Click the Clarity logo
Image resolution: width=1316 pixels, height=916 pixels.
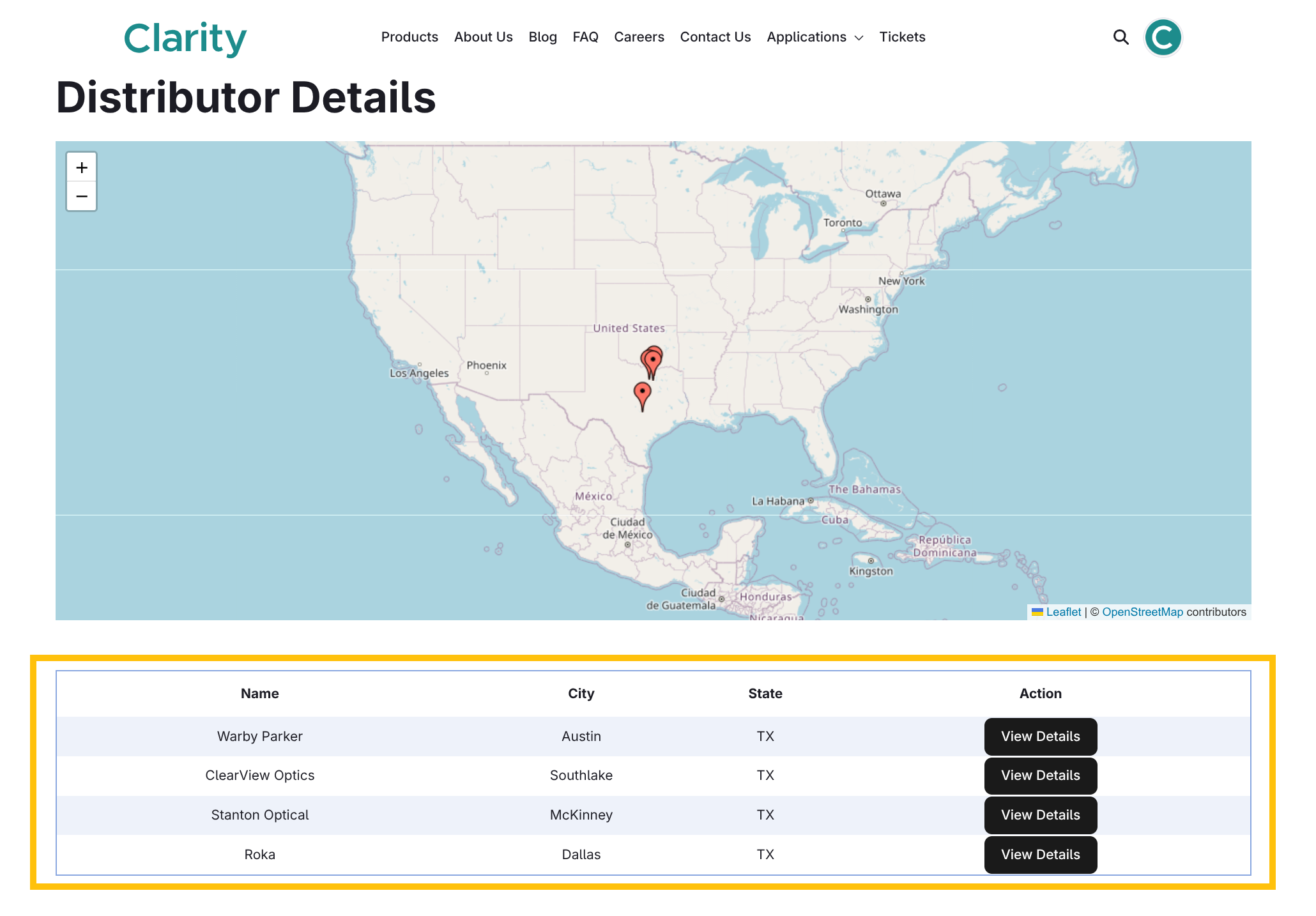pyautogui.click(x=185, y=38)
